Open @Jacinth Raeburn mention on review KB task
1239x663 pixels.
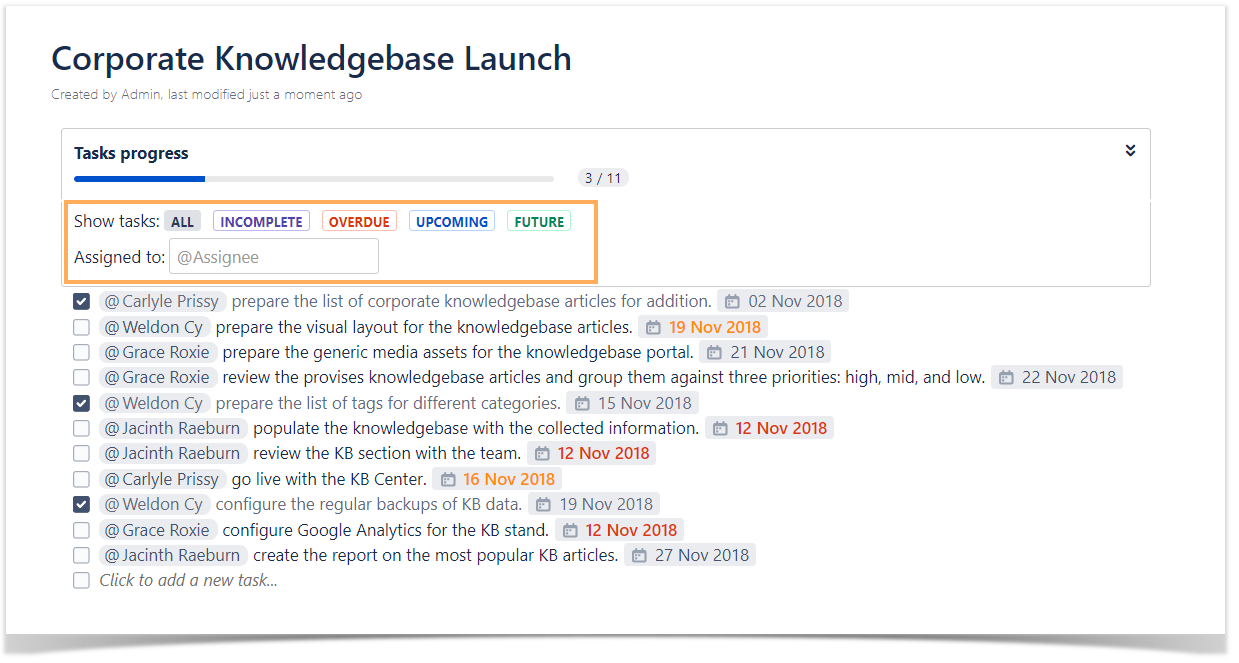click(x=173, y=453)
